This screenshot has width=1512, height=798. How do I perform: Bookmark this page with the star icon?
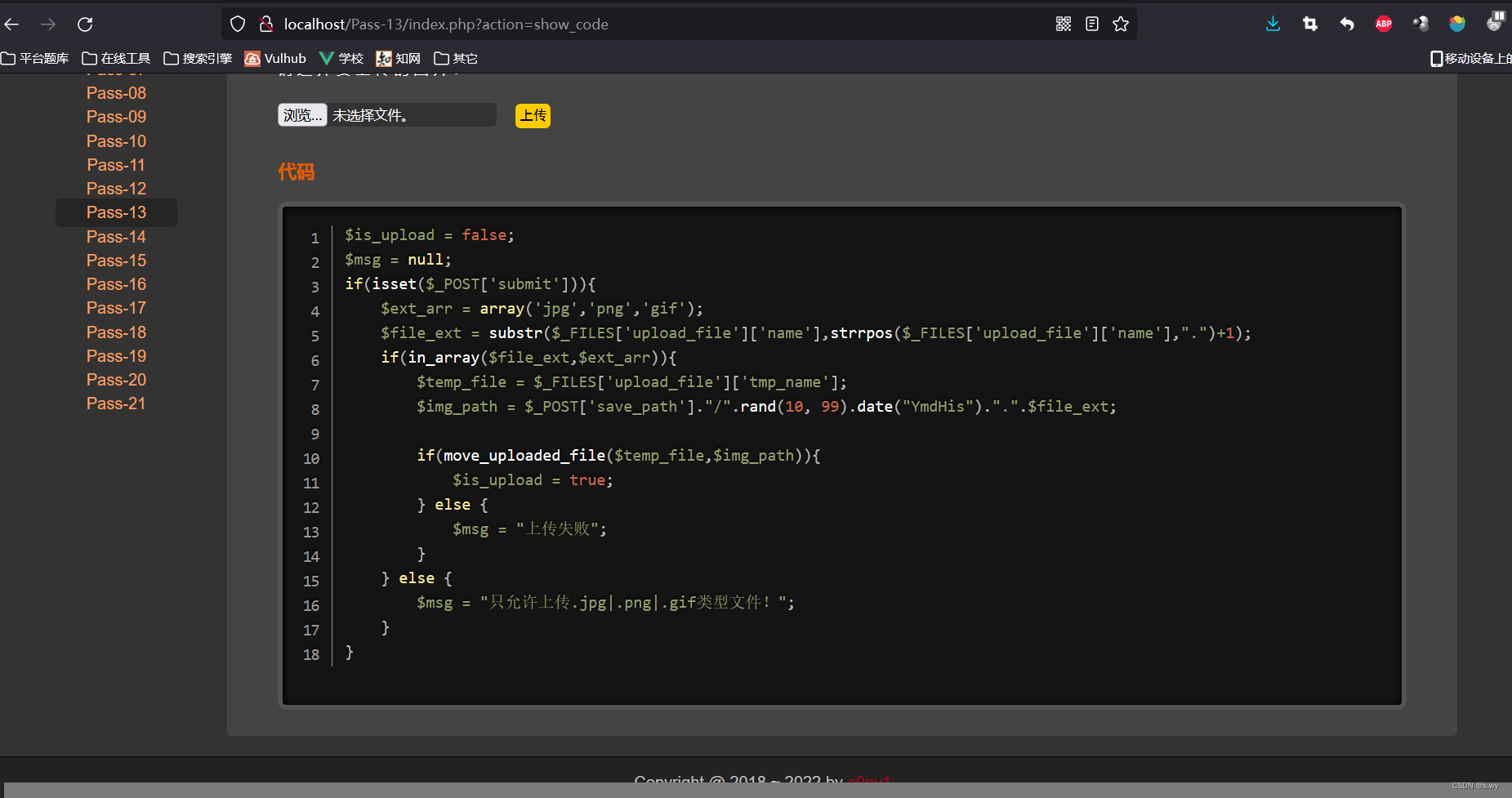[x=1121, y=25]
